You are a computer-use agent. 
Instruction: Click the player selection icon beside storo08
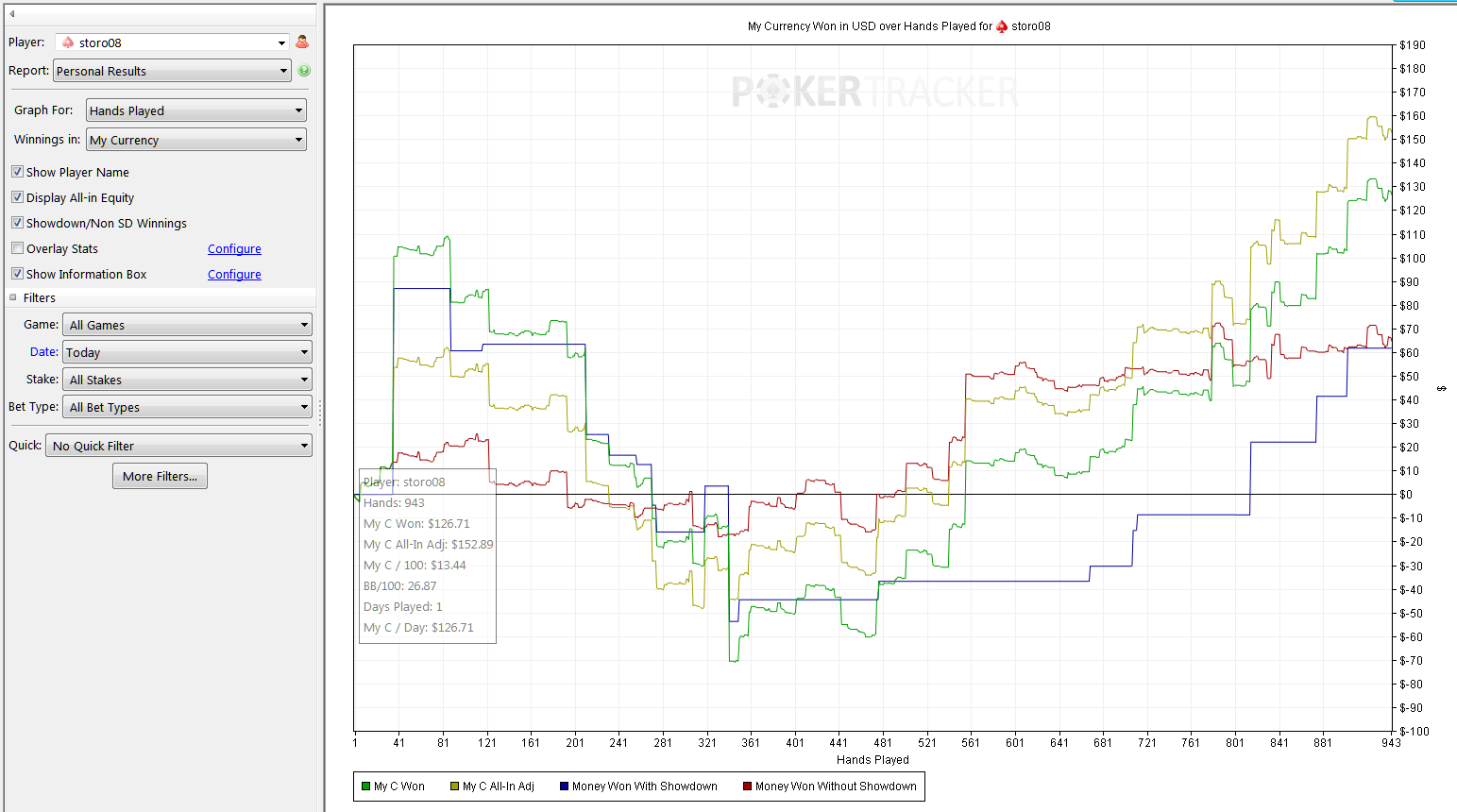302,42
